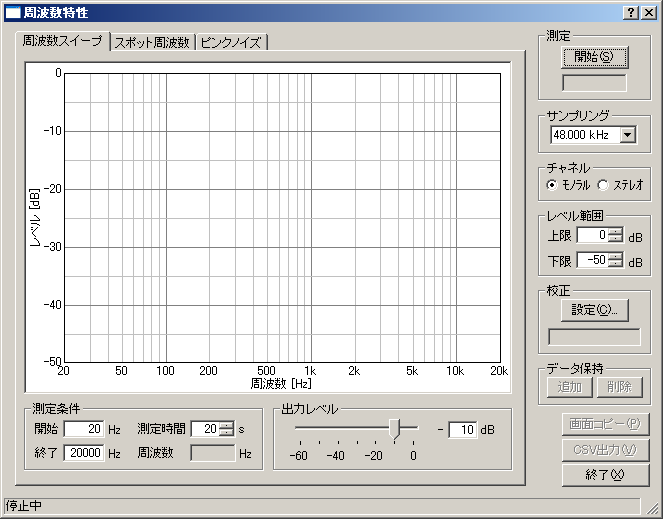Click the title bar help question mark

(x=630, y=13)
